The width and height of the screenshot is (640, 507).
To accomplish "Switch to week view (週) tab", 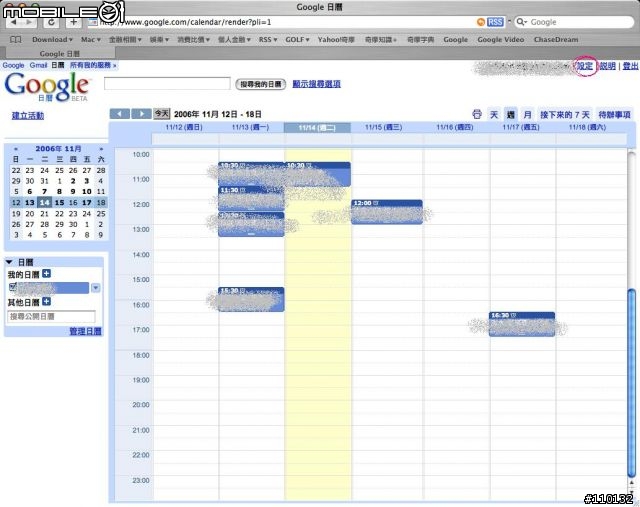I will coord(511,115).
